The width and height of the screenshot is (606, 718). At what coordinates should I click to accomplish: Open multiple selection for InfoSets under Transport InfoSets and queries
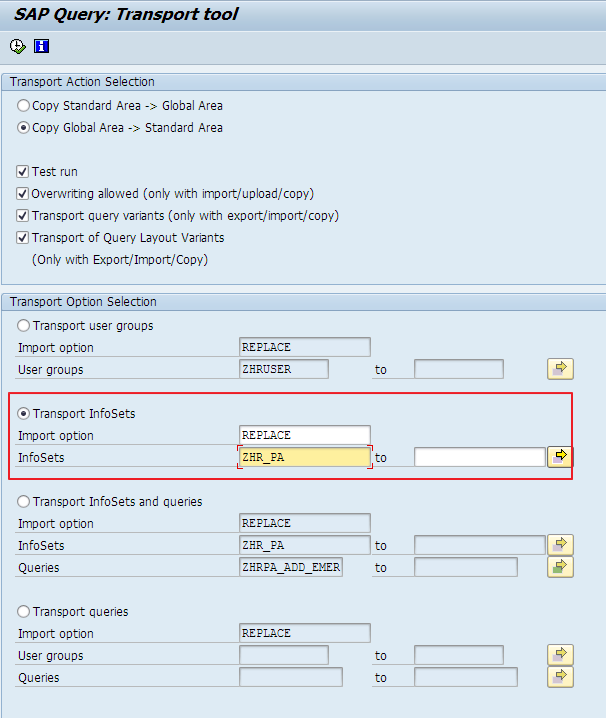(560, 545)
